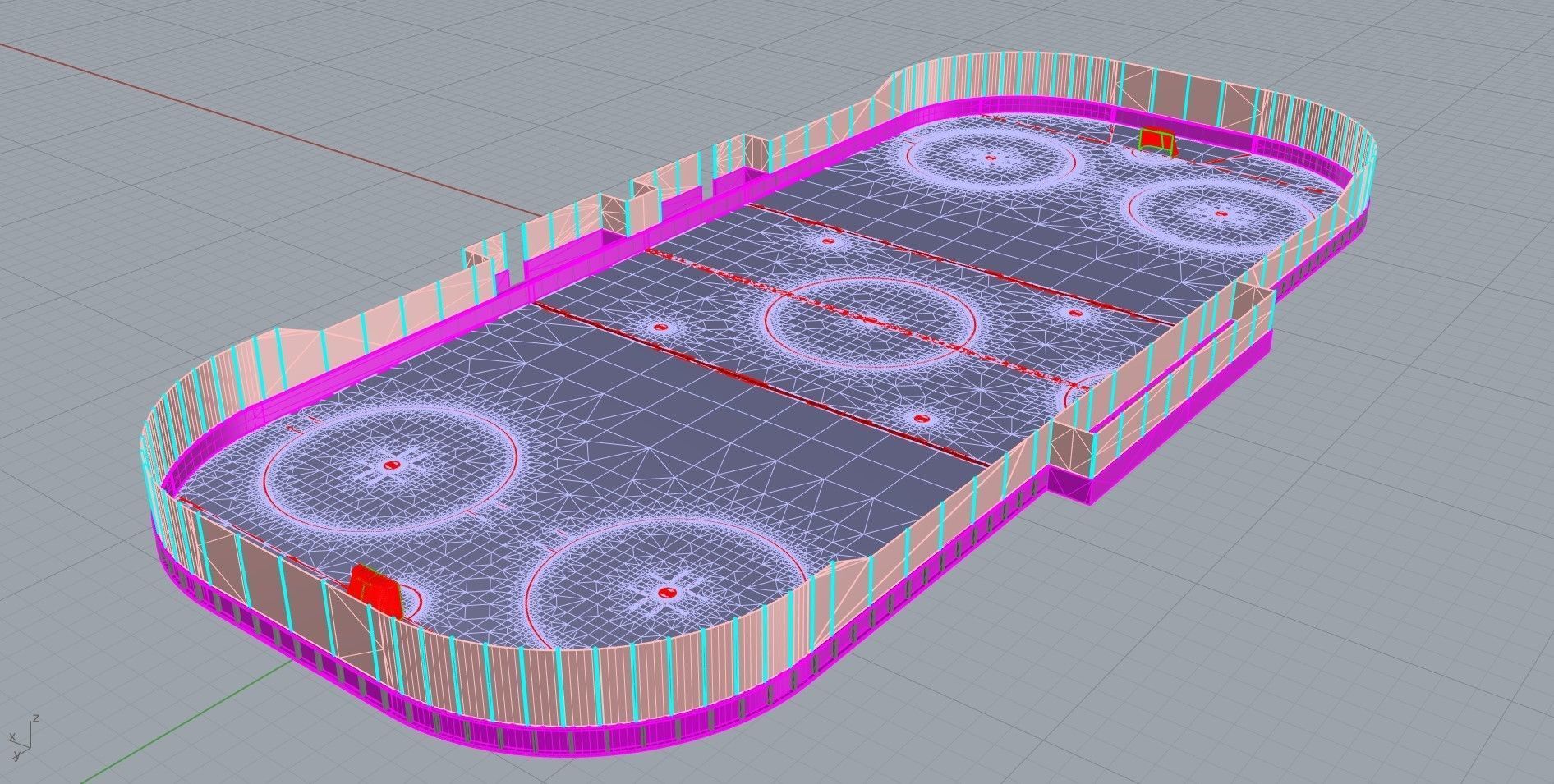Select the green-framed goal net at far end
This screenshot has width=1554, height=784.
pyautogui.click(x=1158, y=141)
